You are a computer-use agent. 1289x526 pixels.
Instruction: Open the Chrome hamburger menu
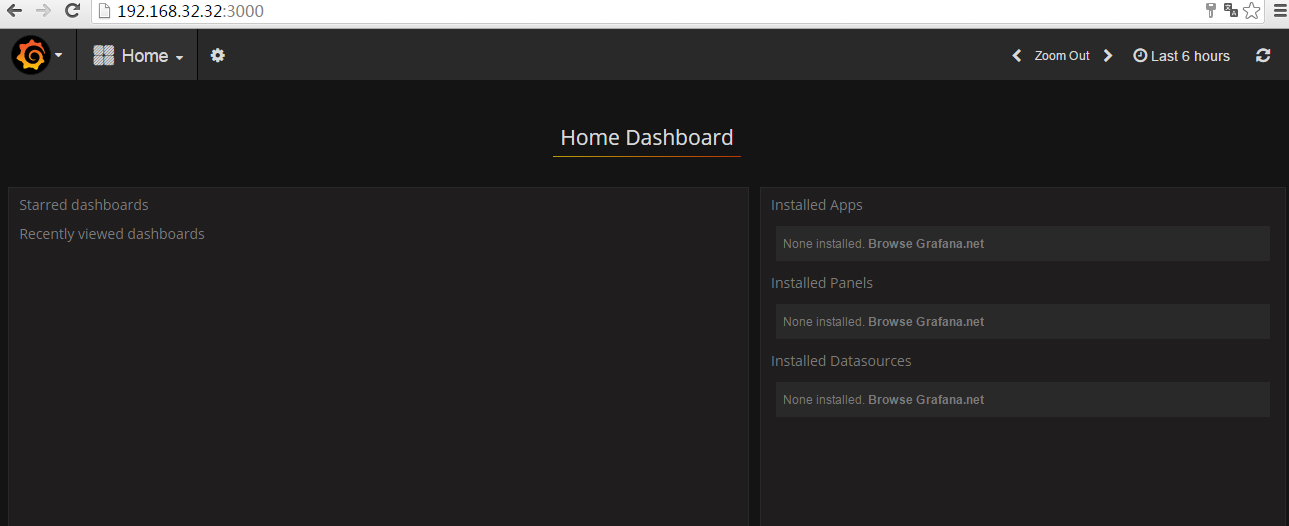point(1279,11)
